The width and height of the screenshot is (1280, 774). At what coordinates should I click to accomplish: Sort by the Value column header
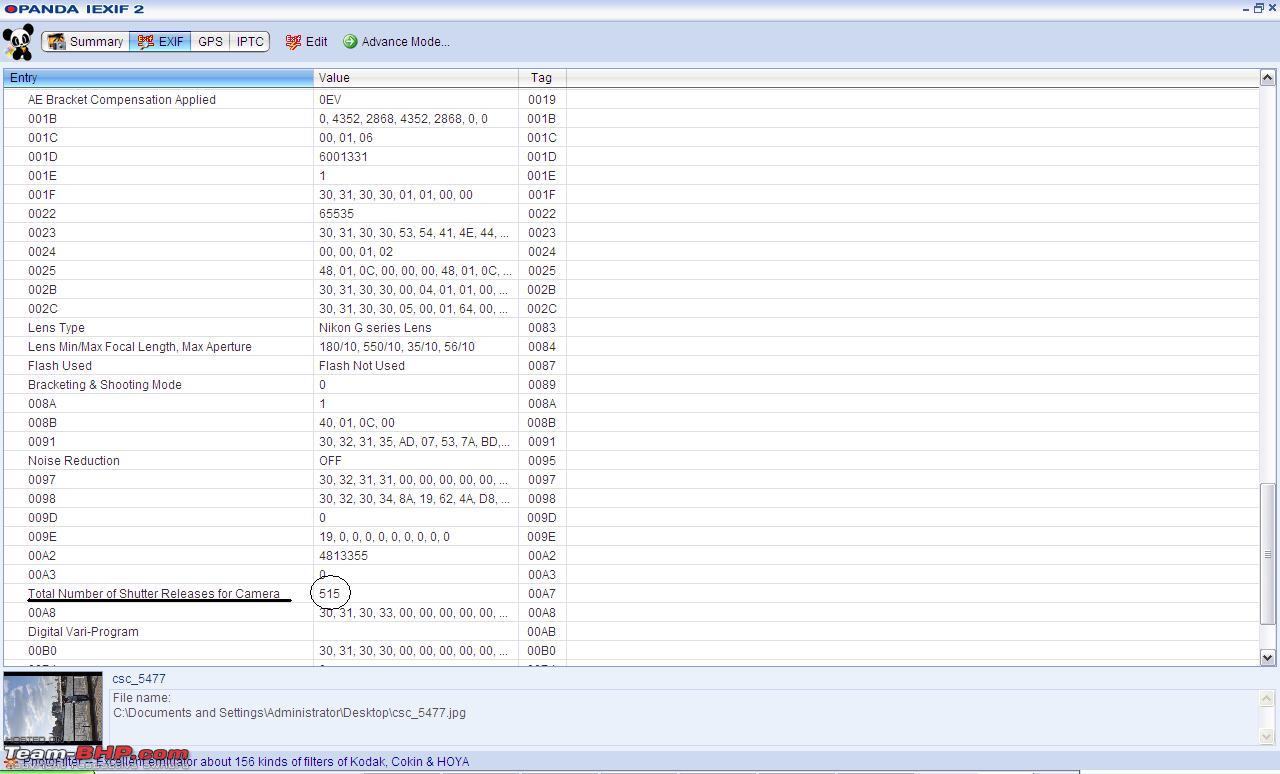click(416, 78)
